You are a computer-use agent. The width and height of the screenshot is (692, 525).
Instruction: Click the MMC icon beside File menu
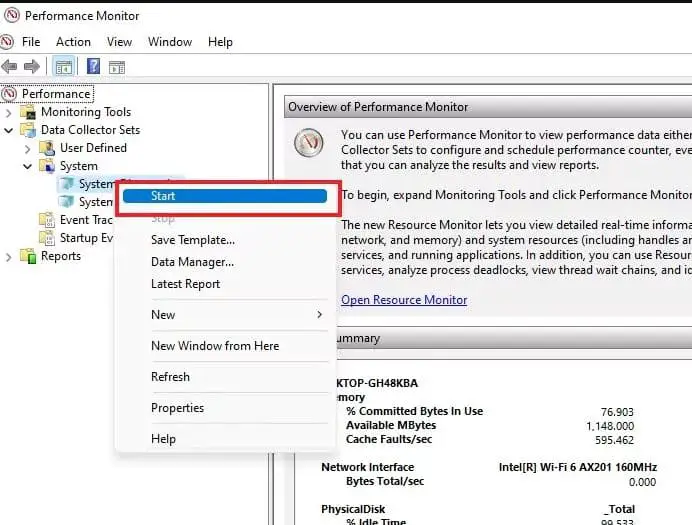[7, 41]
